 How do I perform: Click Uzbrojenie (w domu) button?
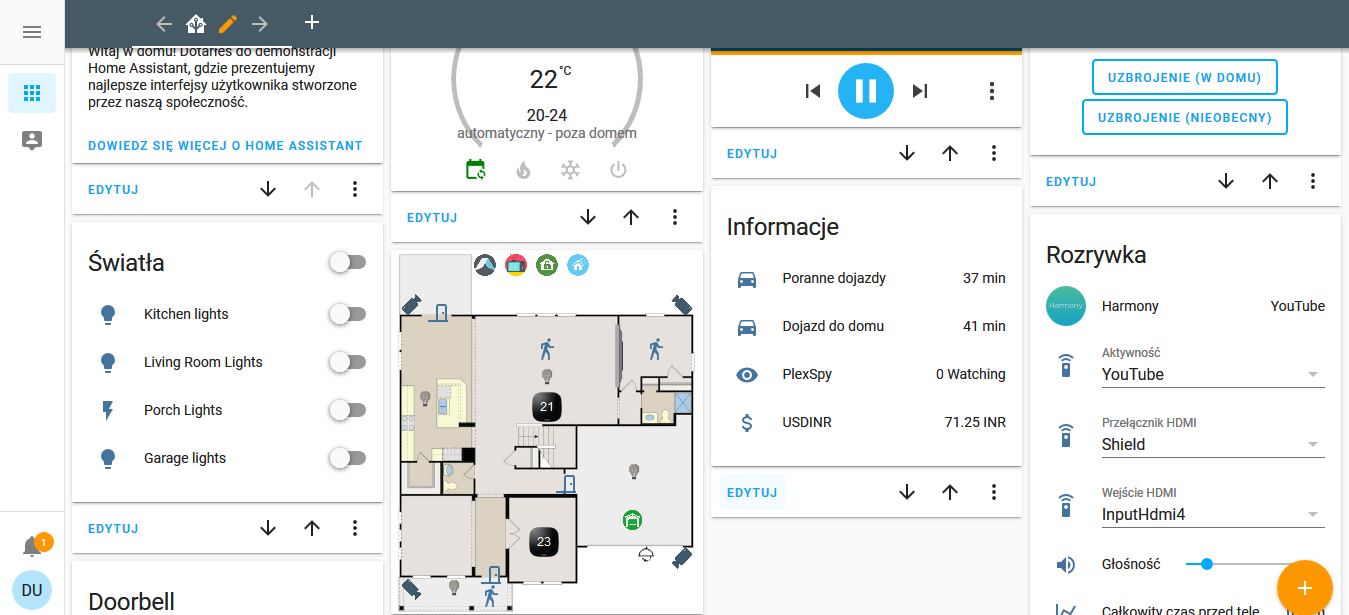coord(1184,77)
